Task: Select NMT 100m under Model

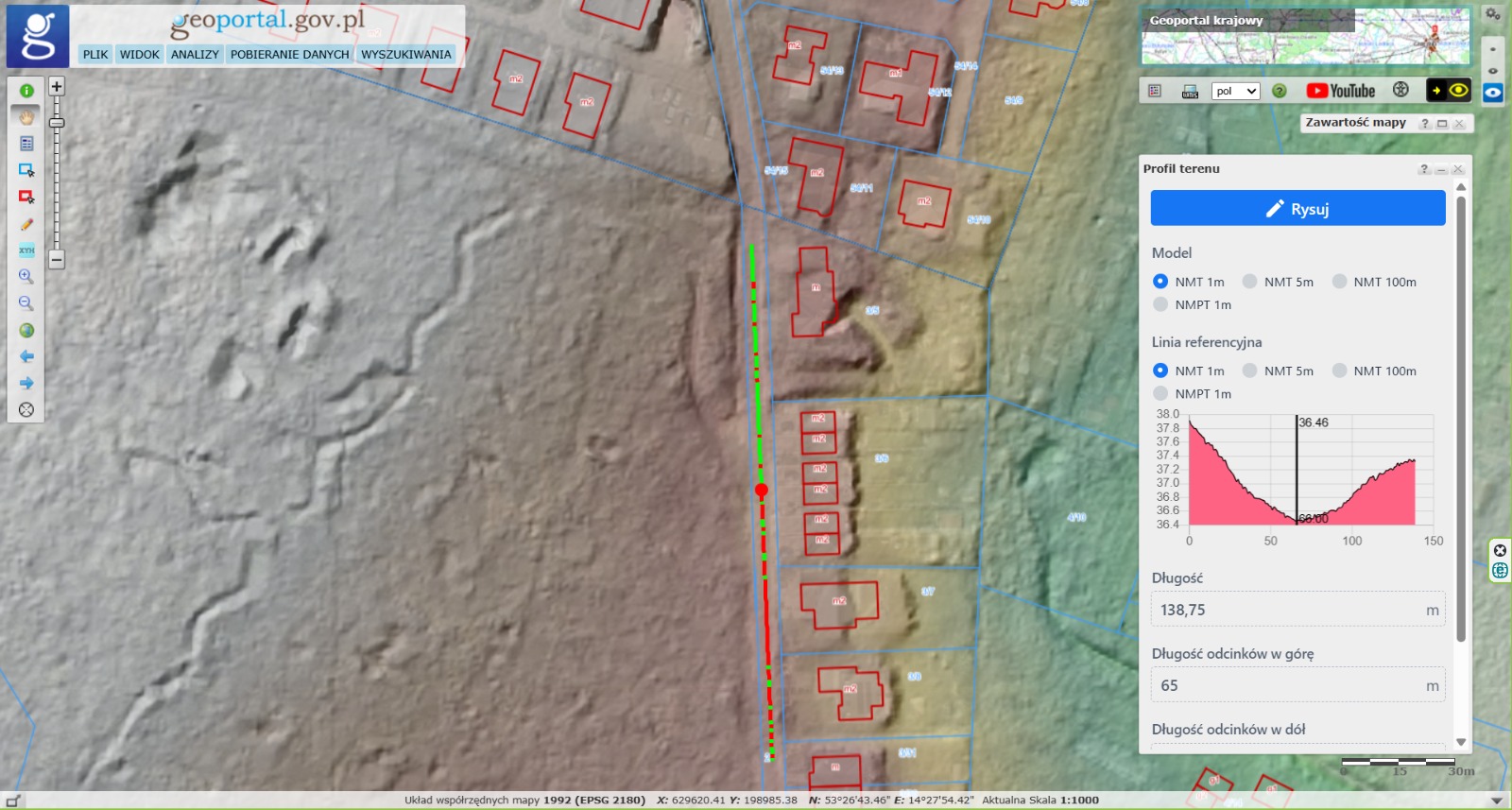Action: [1339, 282]
